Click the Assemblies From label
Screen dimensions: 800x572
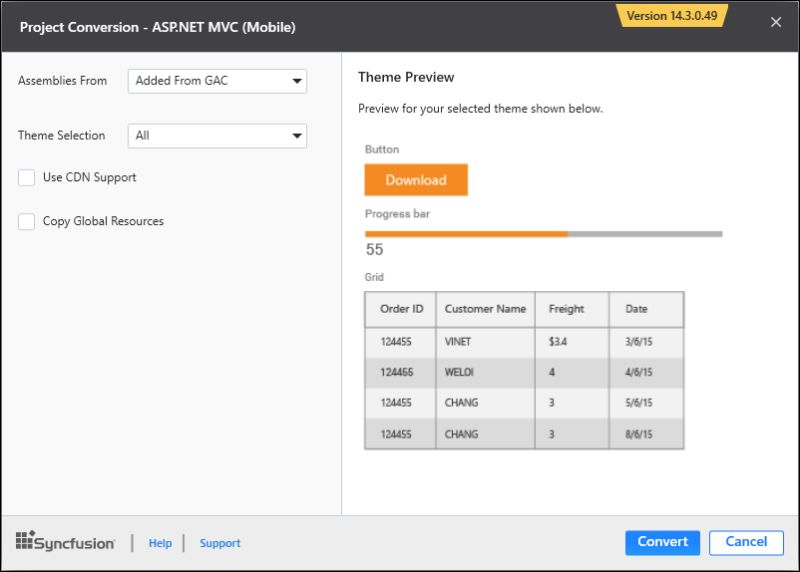click(62, 81)
